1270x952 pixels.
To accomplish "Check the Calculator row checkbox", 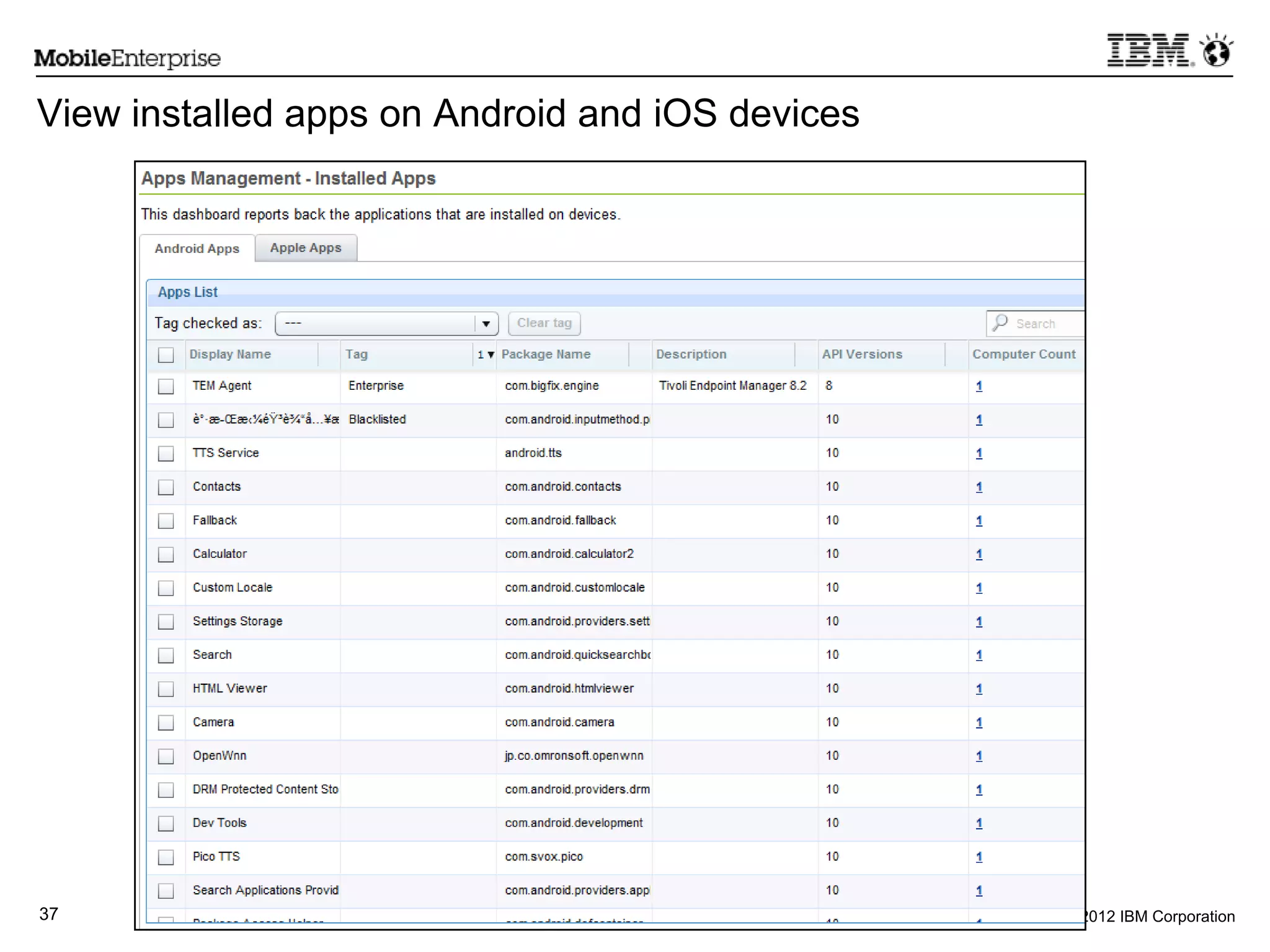I will pyautogui.click(x=166, y=554).
